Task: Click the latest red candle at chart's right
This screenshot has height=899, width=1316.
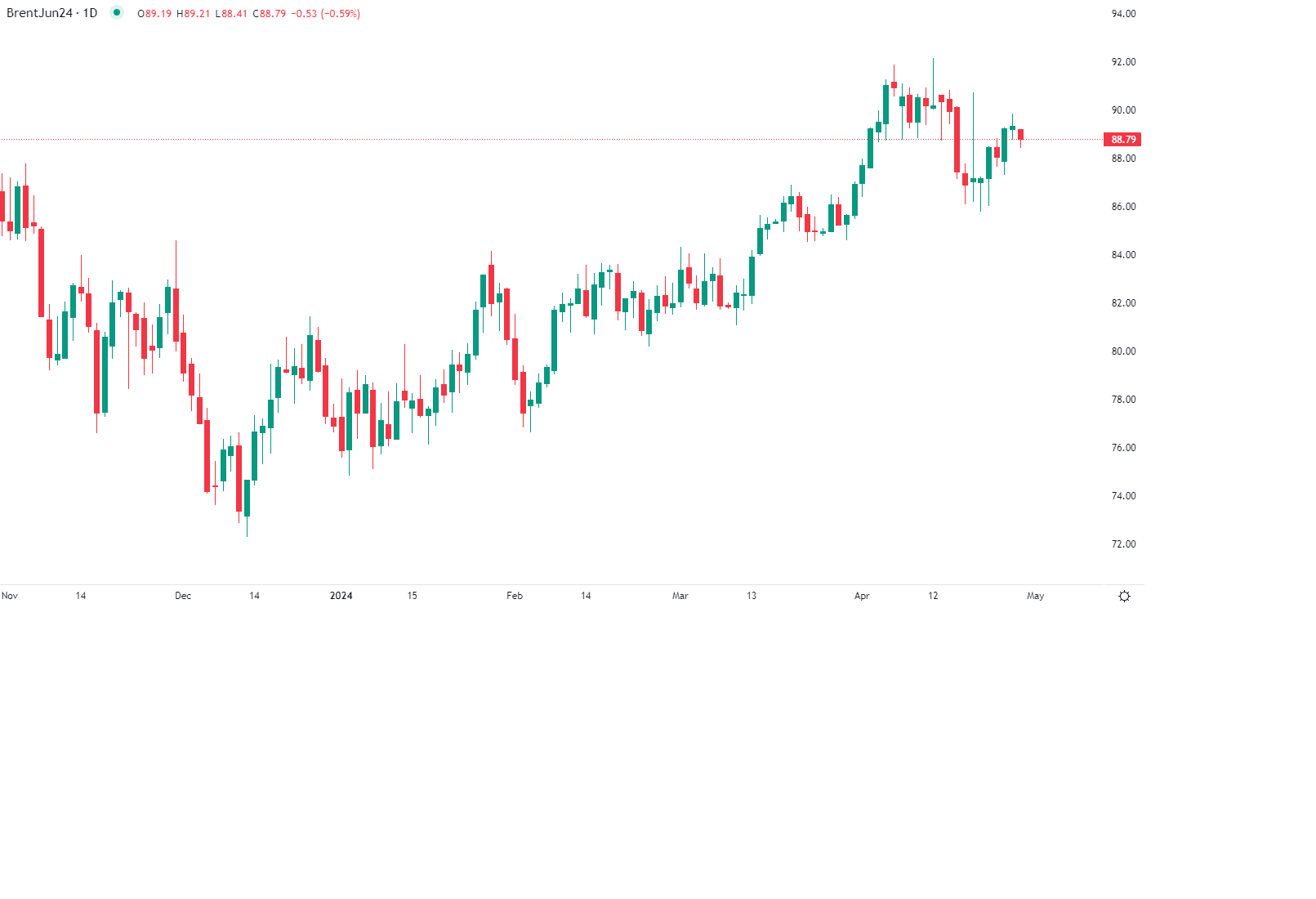Action: pyautogui.click(x=1020, y=134)
